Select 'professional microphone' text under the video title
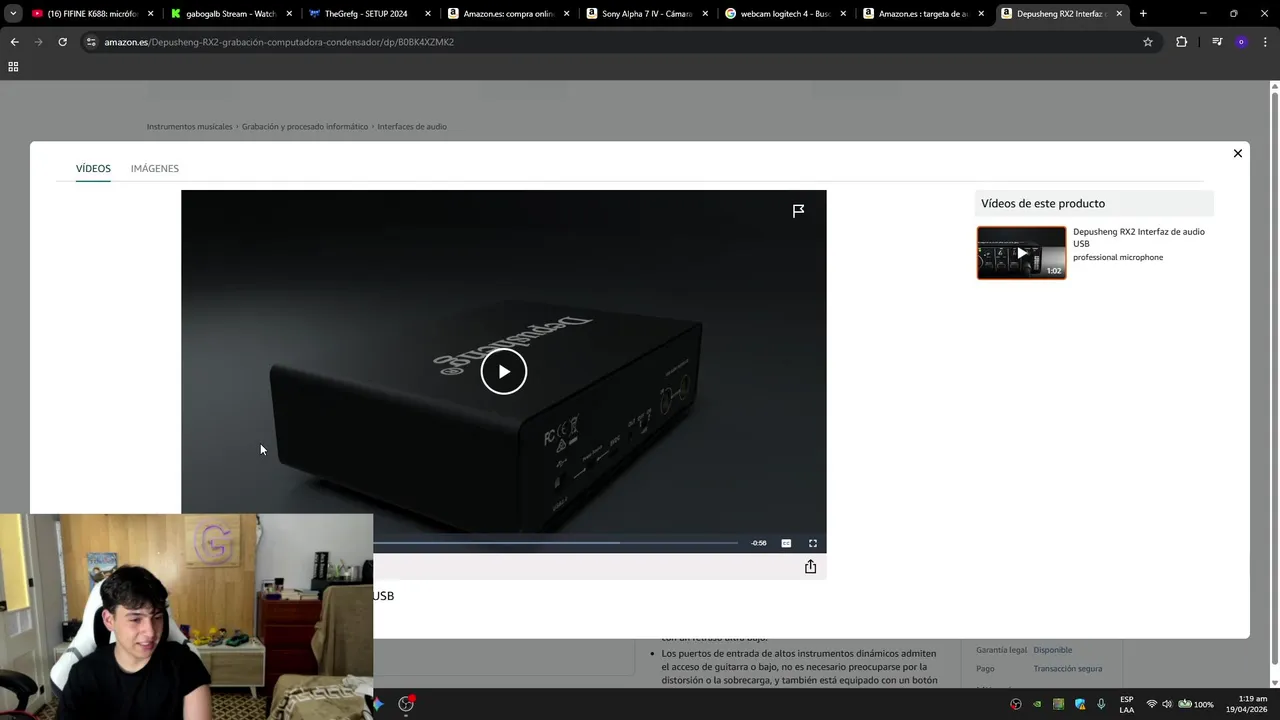This screenshot has height=720, width=1280. [x=1118, y=257]
